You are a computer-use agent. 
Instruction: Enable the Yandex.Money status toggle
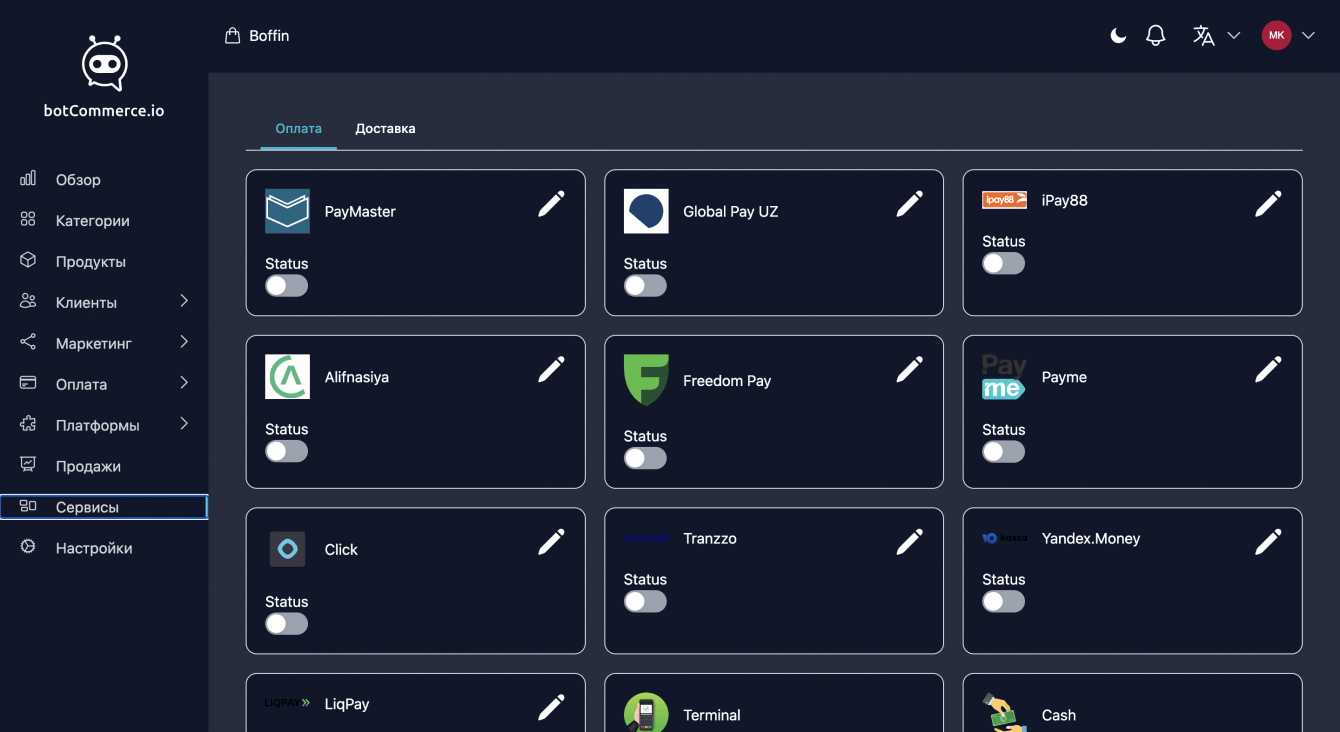(1004, 601)
